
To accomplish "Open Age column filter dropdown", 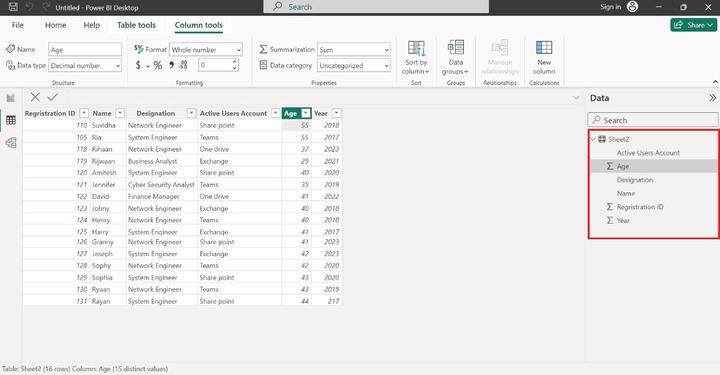I will click(306, 113).
